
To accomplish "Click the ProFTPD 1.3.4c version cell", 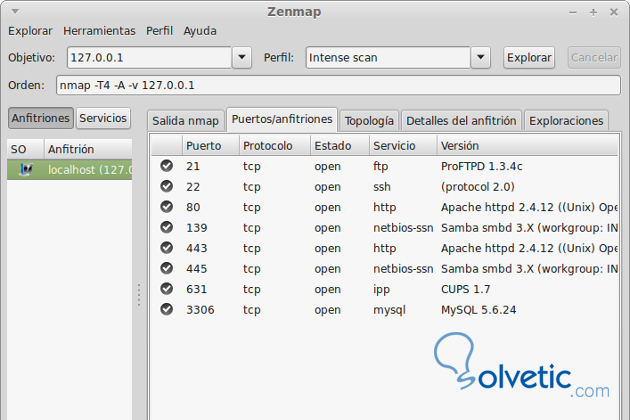I will point(481,166).
